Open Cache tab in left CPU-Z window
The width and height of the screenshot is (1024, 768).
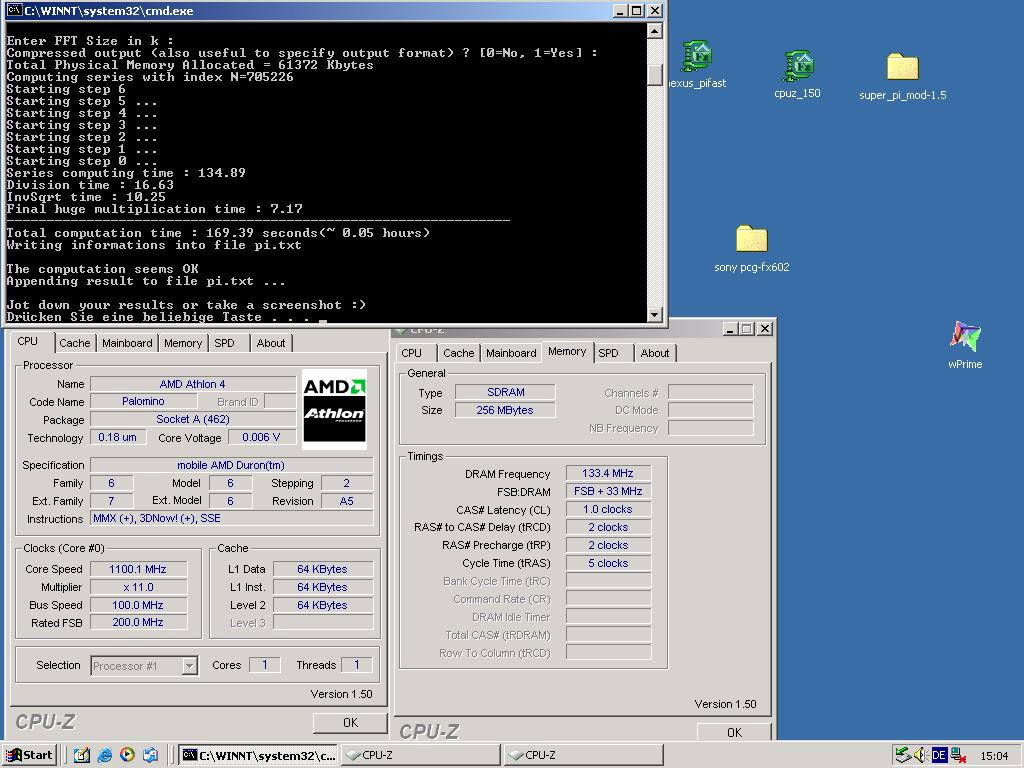[74, 343]
